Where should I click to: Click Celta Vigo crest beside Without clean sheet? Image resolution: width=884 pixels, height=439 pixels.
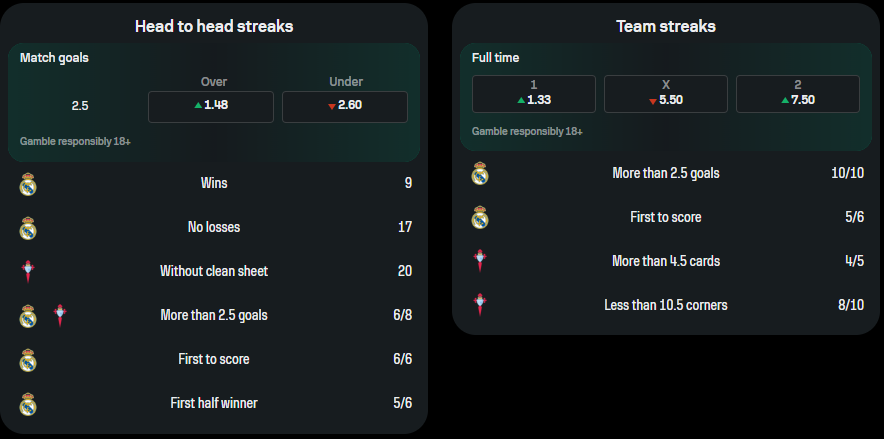pyautogui.click(x=28, y=272)
